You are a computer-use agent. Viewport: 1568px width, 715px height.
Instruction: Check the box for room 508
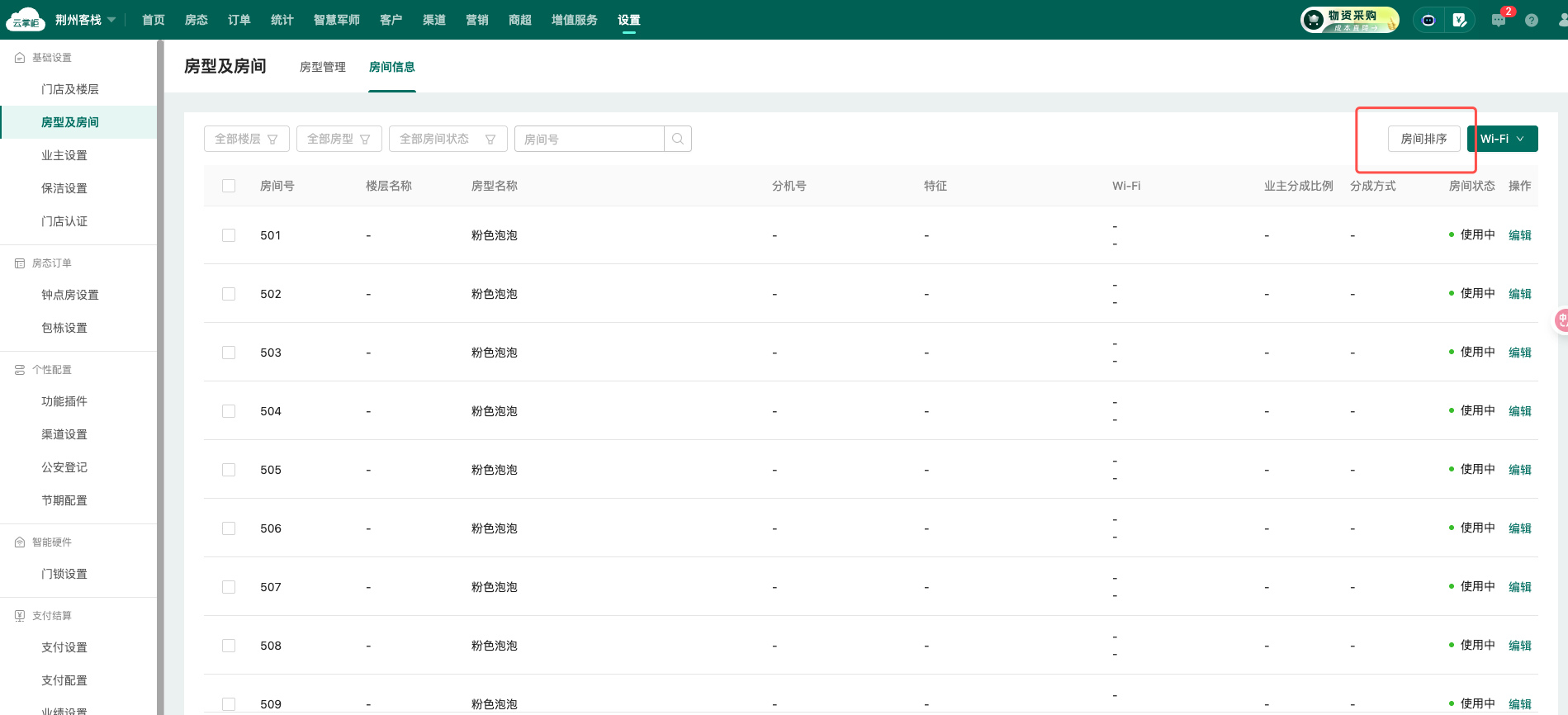pos(229,646)
